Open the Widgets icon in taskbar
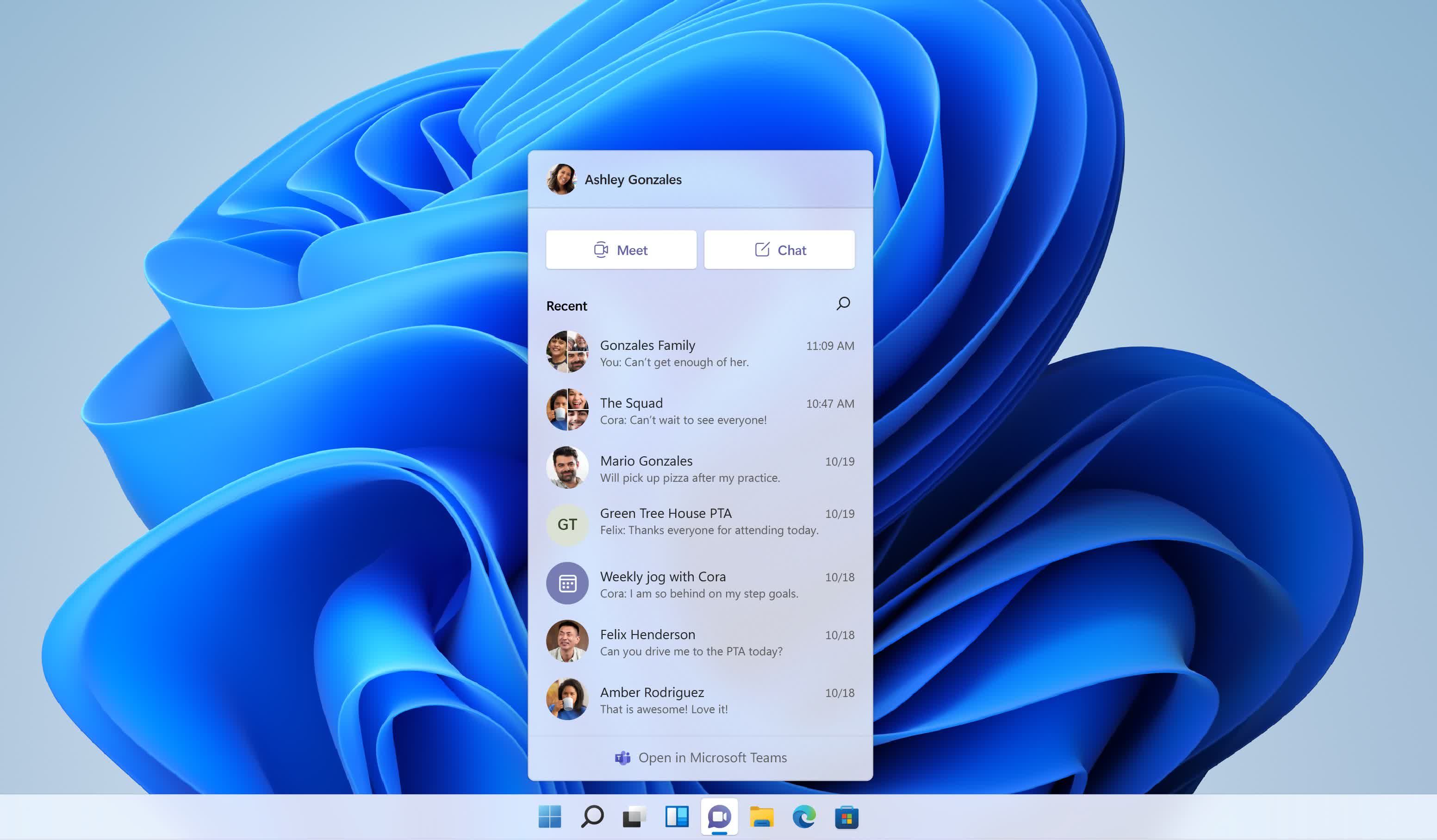The height and width of the screenshot is (840, 1437). pyautogui.click(x=677, y=816)
